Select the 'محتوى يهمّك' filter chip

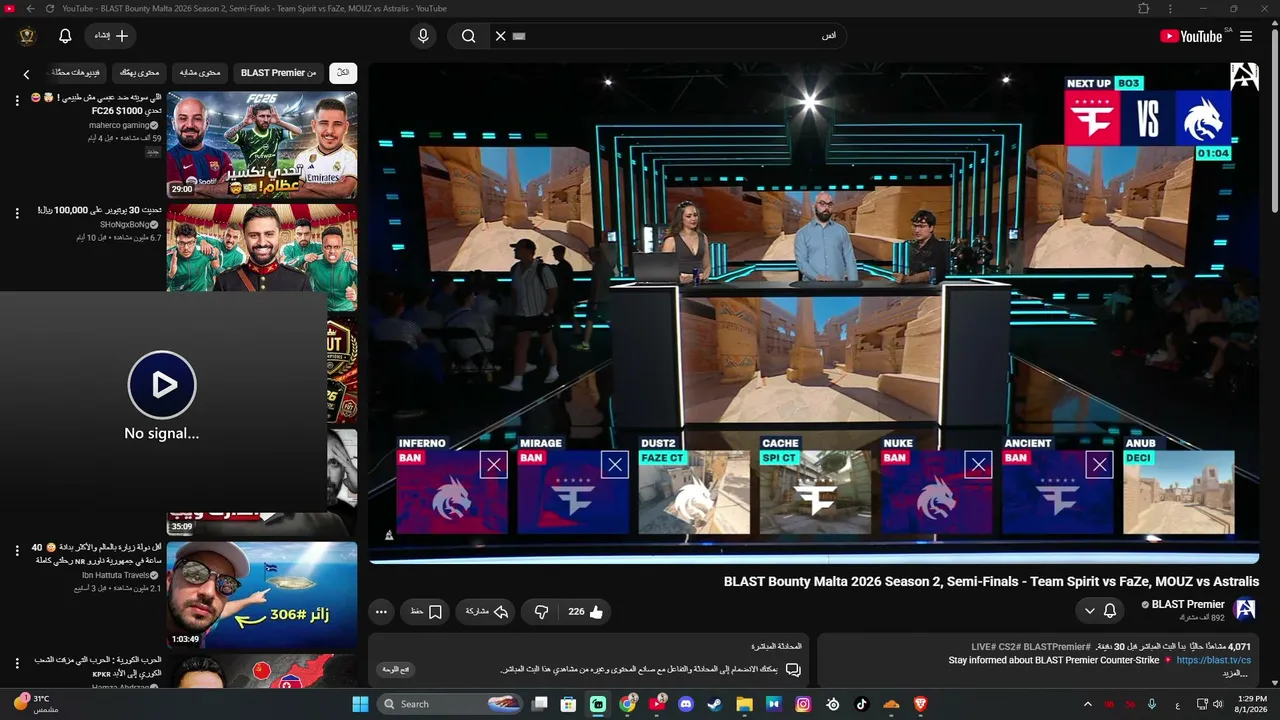[140, 73]
